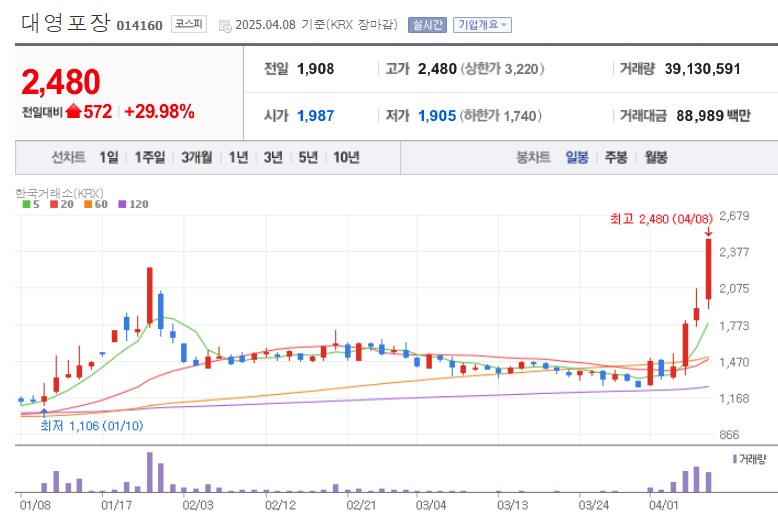This screenshot has height=529, width=778.
Task: Click the calendar clock icon beside the date
Action: pyautogui.click(x=225, y=26)
